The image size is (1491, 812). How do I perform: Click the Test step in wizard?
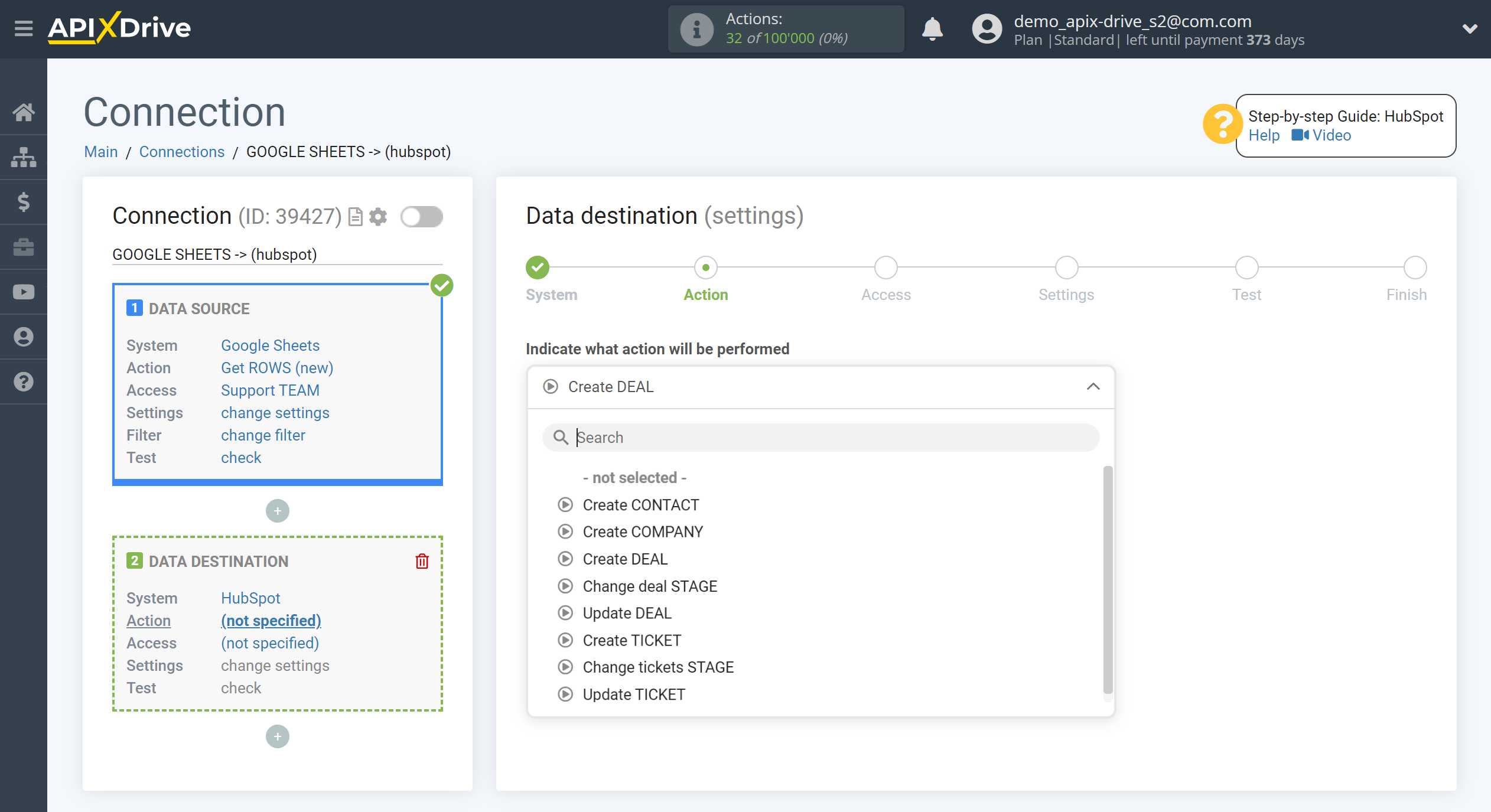click(x=1246, y=268)
